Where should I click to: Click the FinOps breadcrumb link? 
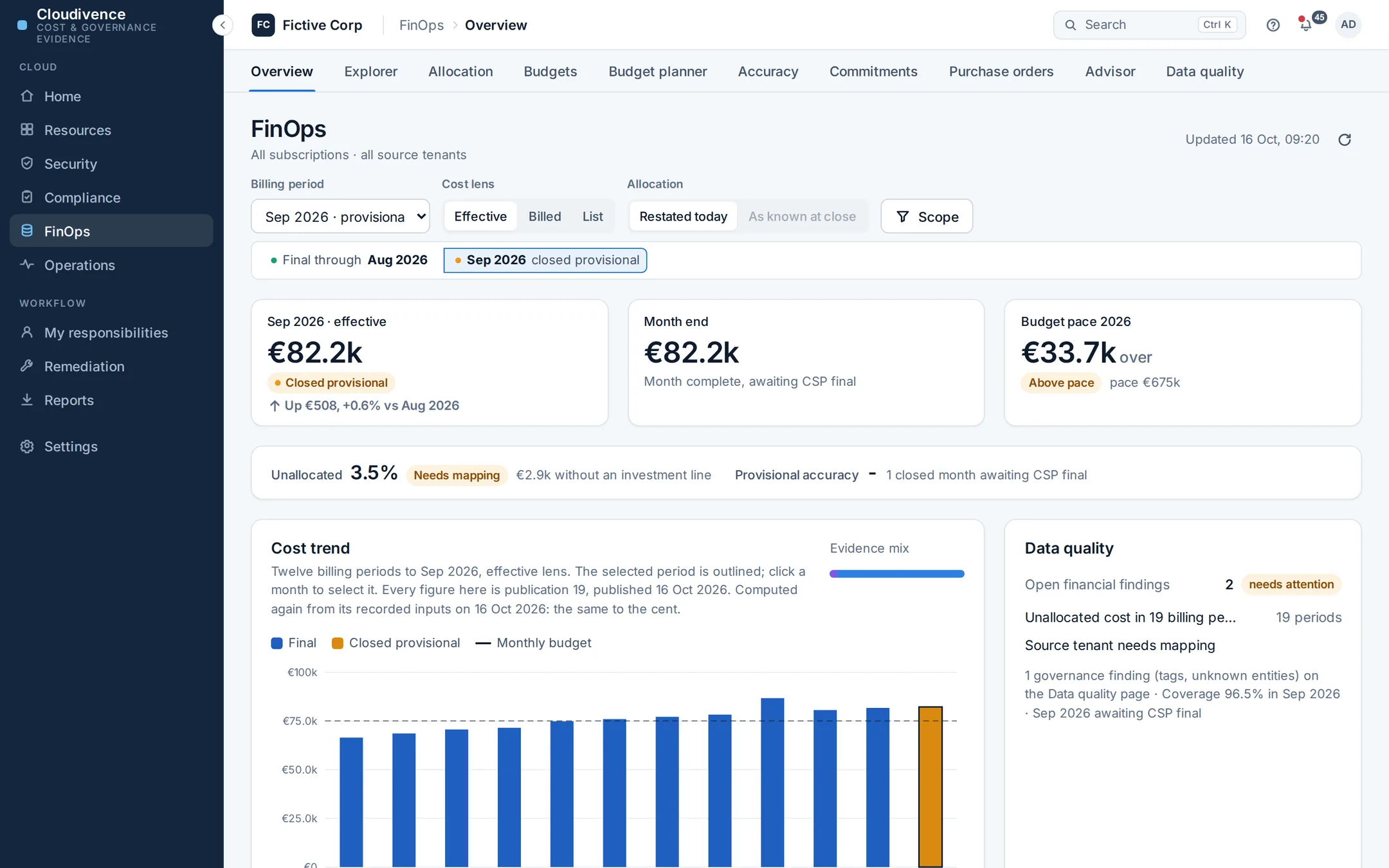(421, 25)
